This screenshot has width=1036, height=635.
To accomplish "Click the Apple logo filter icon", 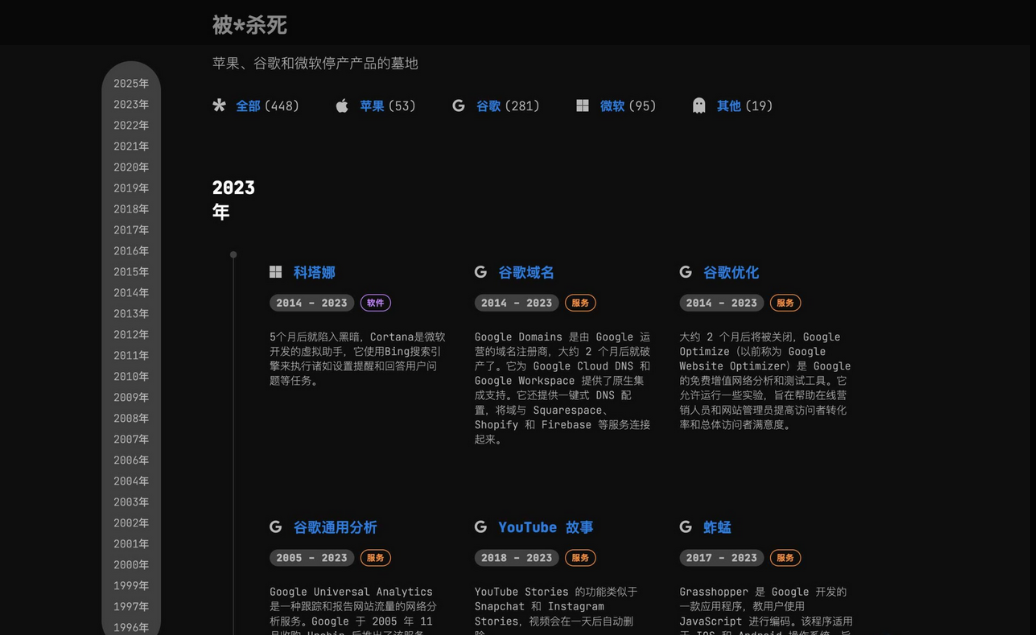I will [342, 106].
